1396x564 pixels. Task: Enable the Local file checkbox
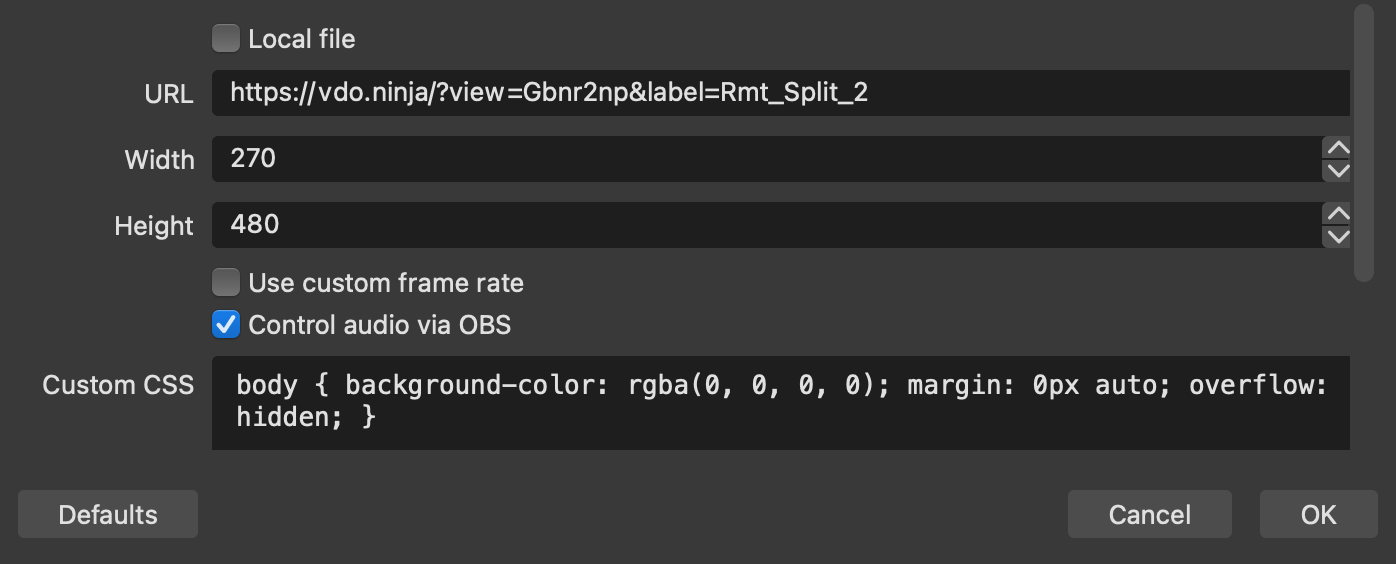coord(226,39)
